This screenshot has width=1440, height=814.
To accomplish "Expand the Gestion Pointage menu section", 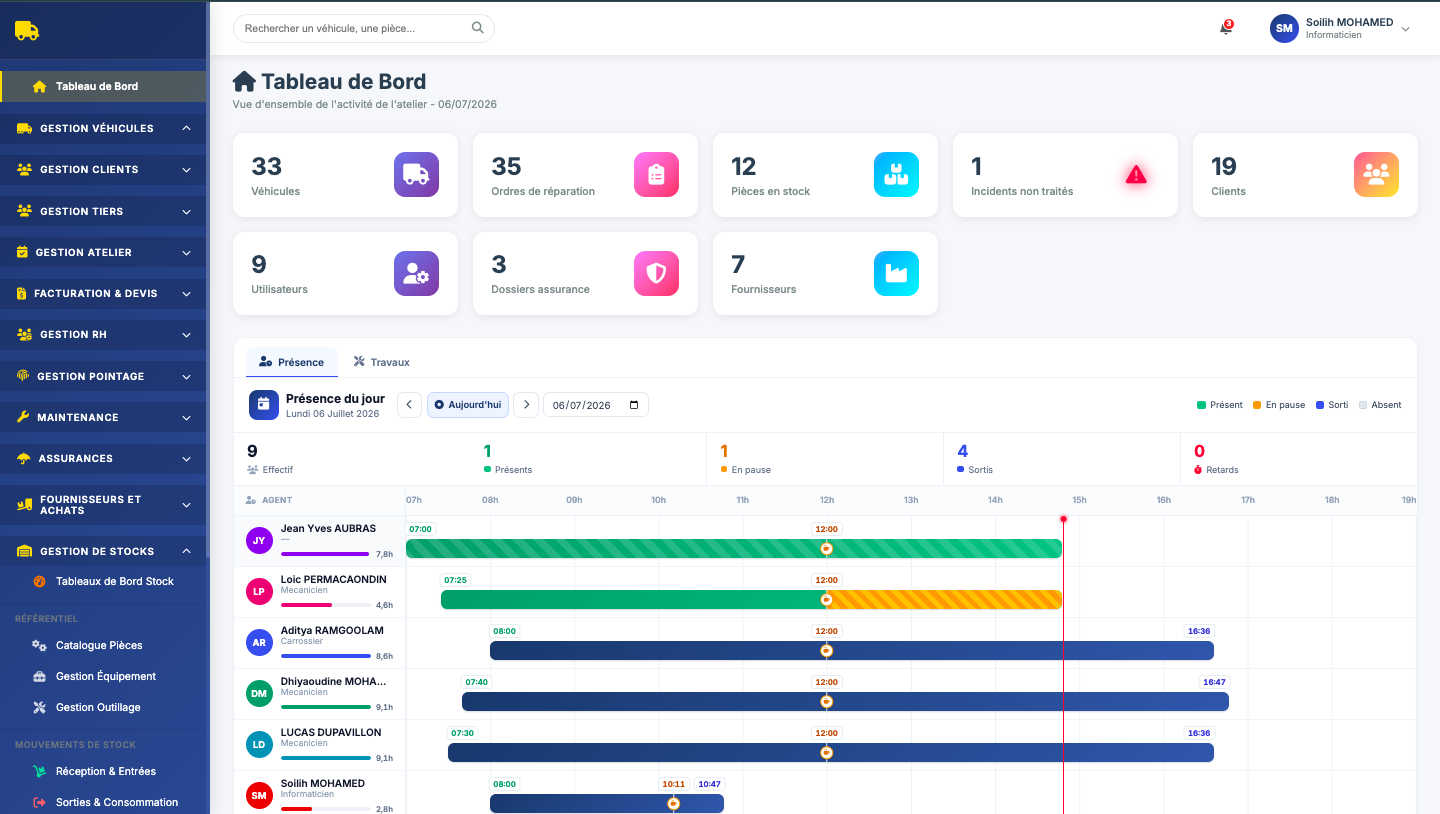I will 103,376.
